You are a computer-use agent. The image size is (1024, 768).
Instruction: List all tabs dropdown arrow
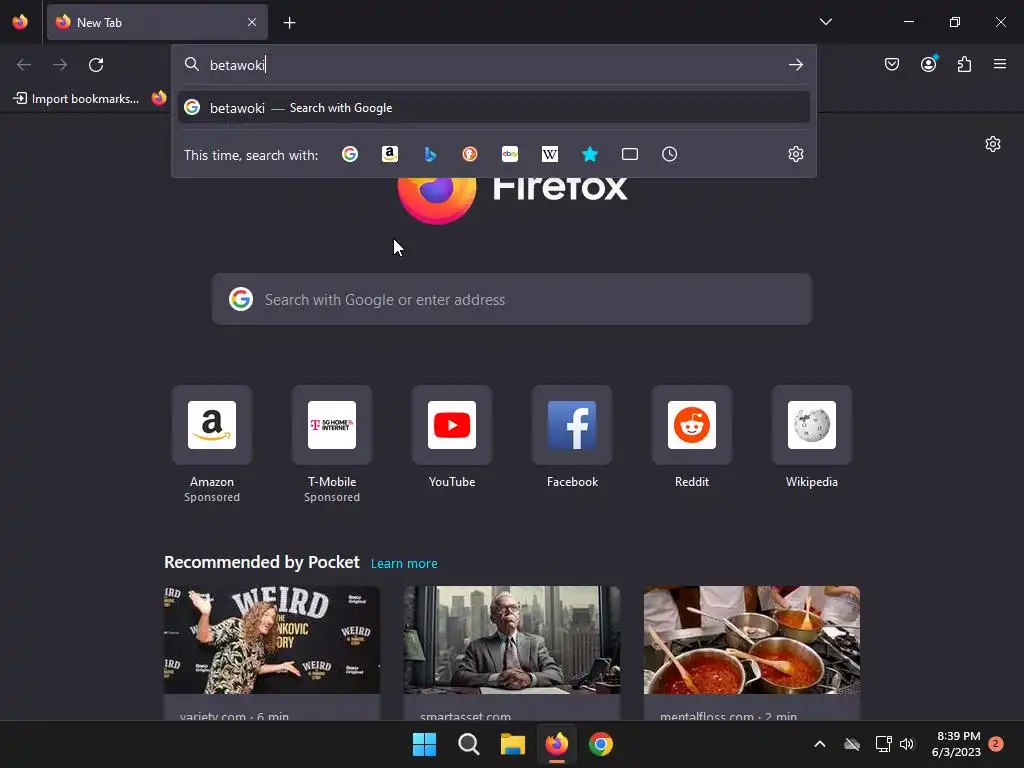[826, 22]
